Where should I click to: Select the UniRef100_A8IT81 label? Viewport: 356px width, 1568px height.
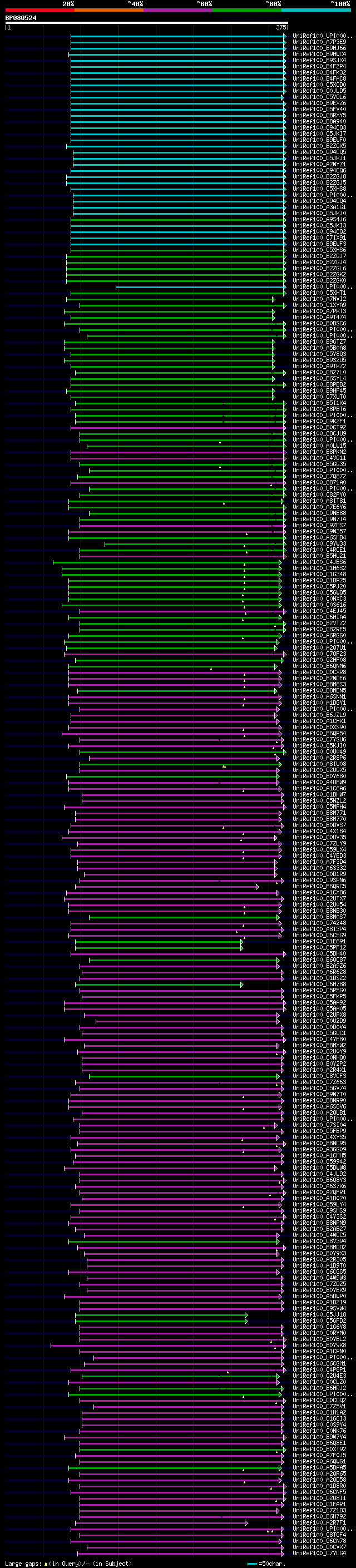coord(319,501)
